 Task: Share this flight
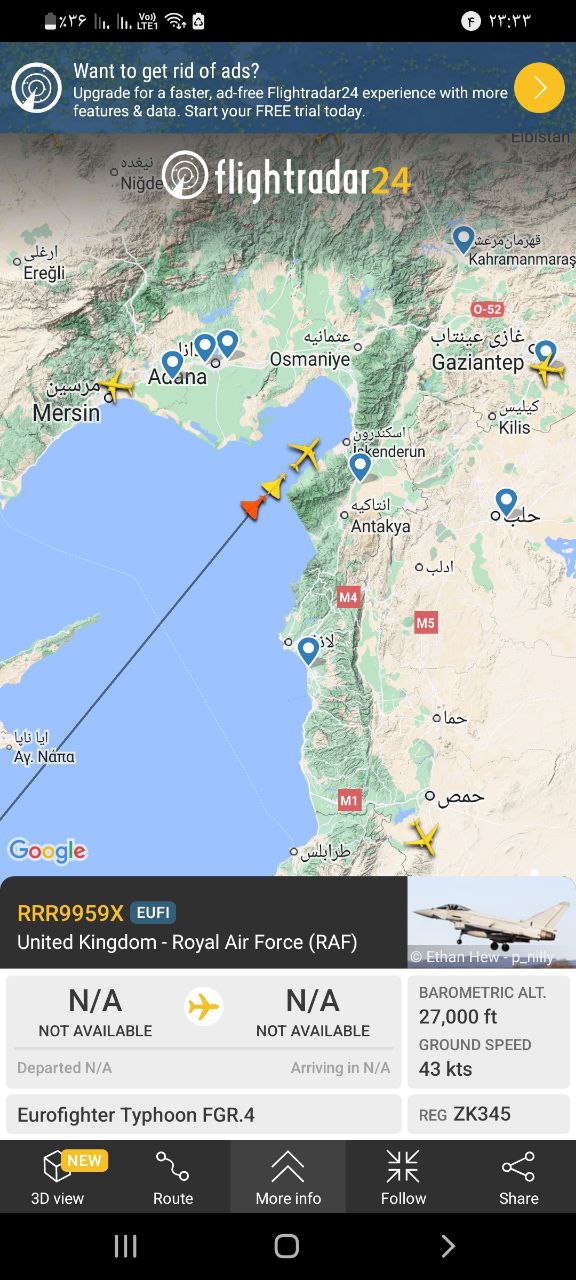click(518, 1177)
